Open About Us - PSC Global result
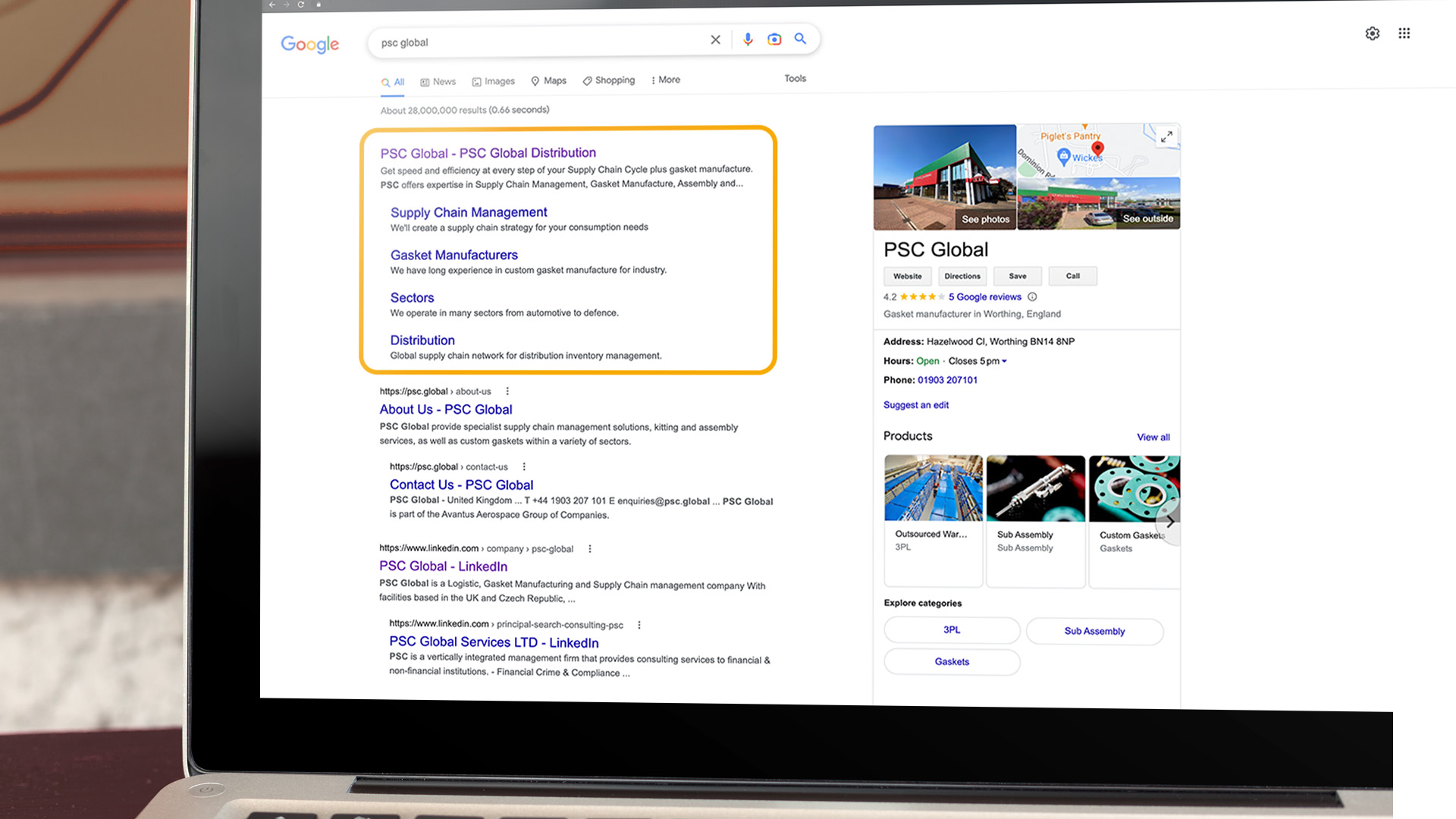The height and width of the screenshot is (819, 1456). [x=446, y=409]
